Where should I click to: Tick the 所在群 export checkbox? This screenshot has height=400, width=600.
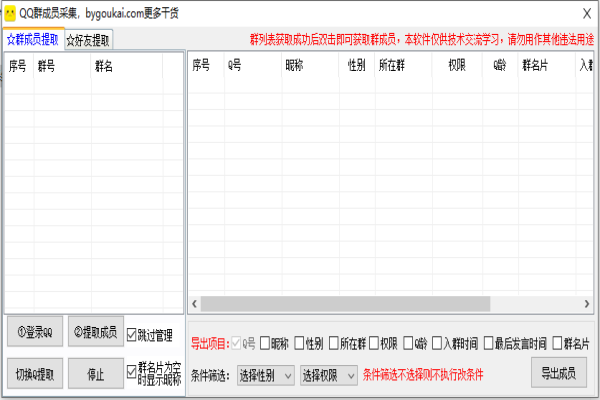[x=334, y=344]
